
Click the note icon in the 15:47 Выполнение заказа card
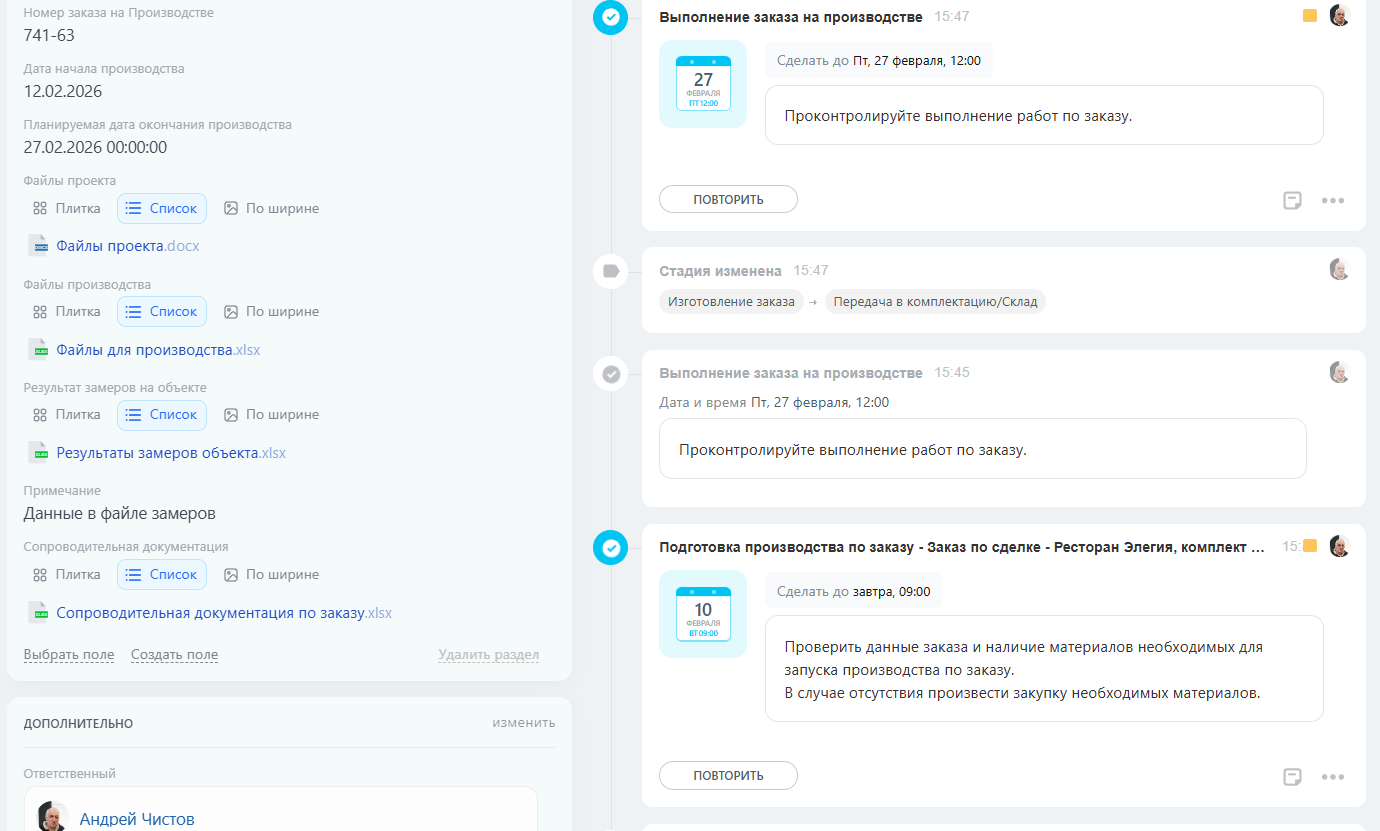coord(1292,200)
